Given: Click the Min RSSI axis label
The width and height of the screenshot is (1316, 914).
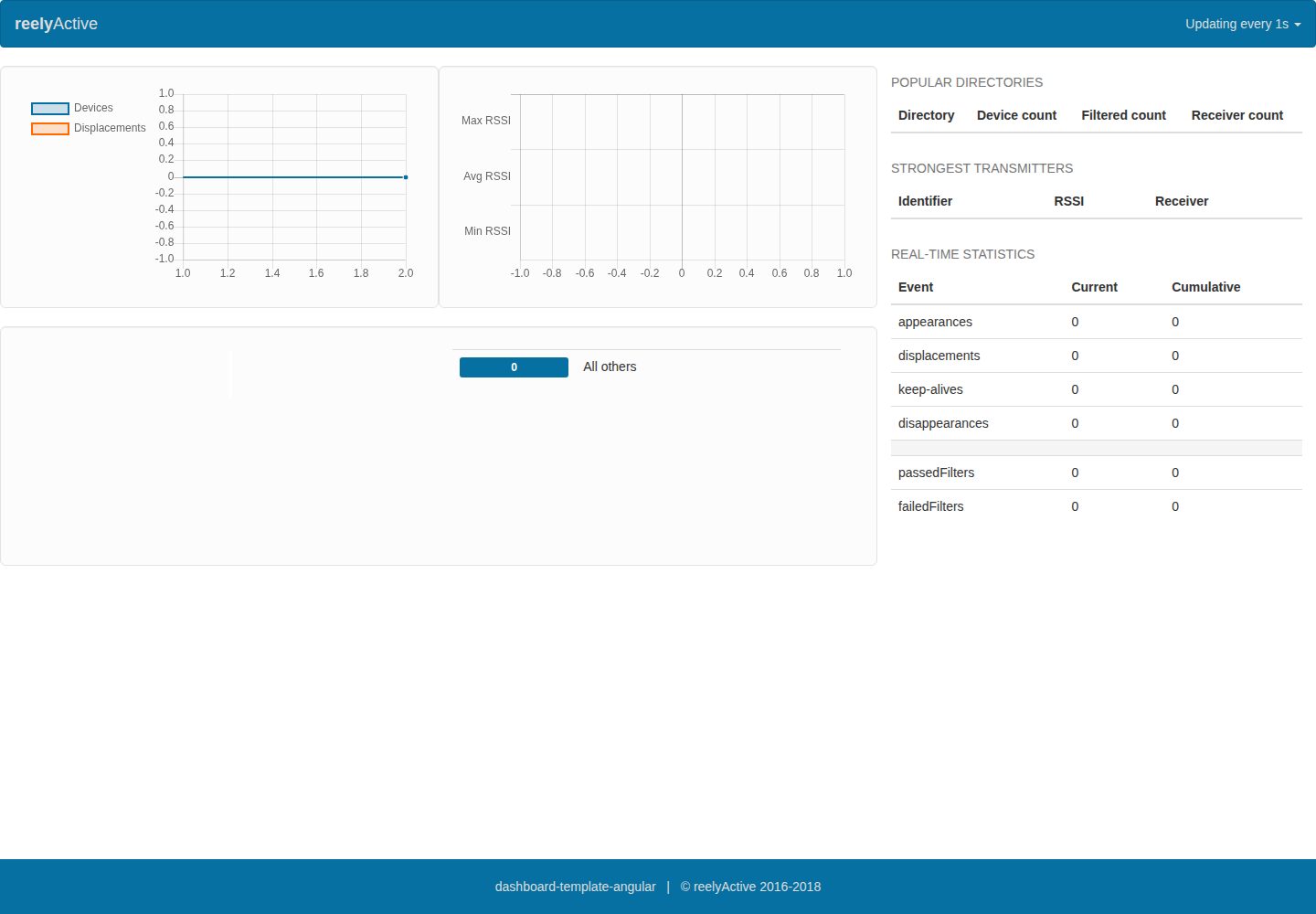Looking at the screenshot, I should (487, 231).
